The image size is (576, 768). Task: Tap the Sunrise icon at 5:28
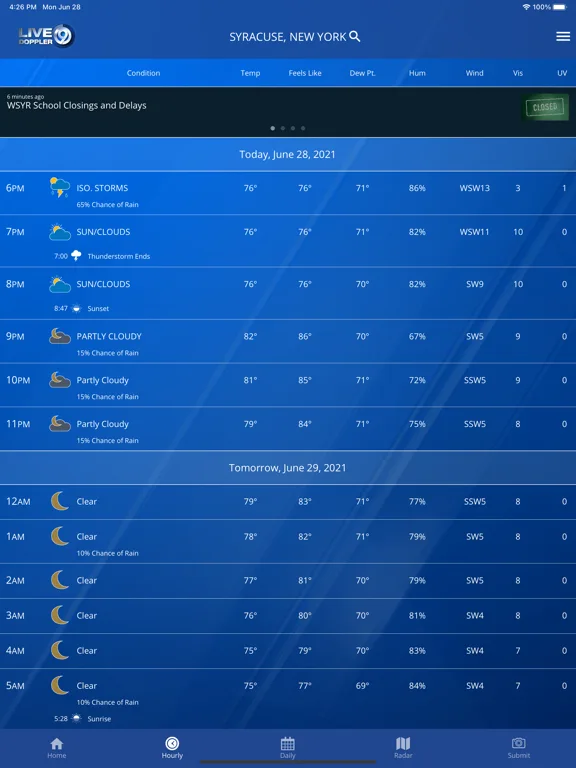pos(76,719)
